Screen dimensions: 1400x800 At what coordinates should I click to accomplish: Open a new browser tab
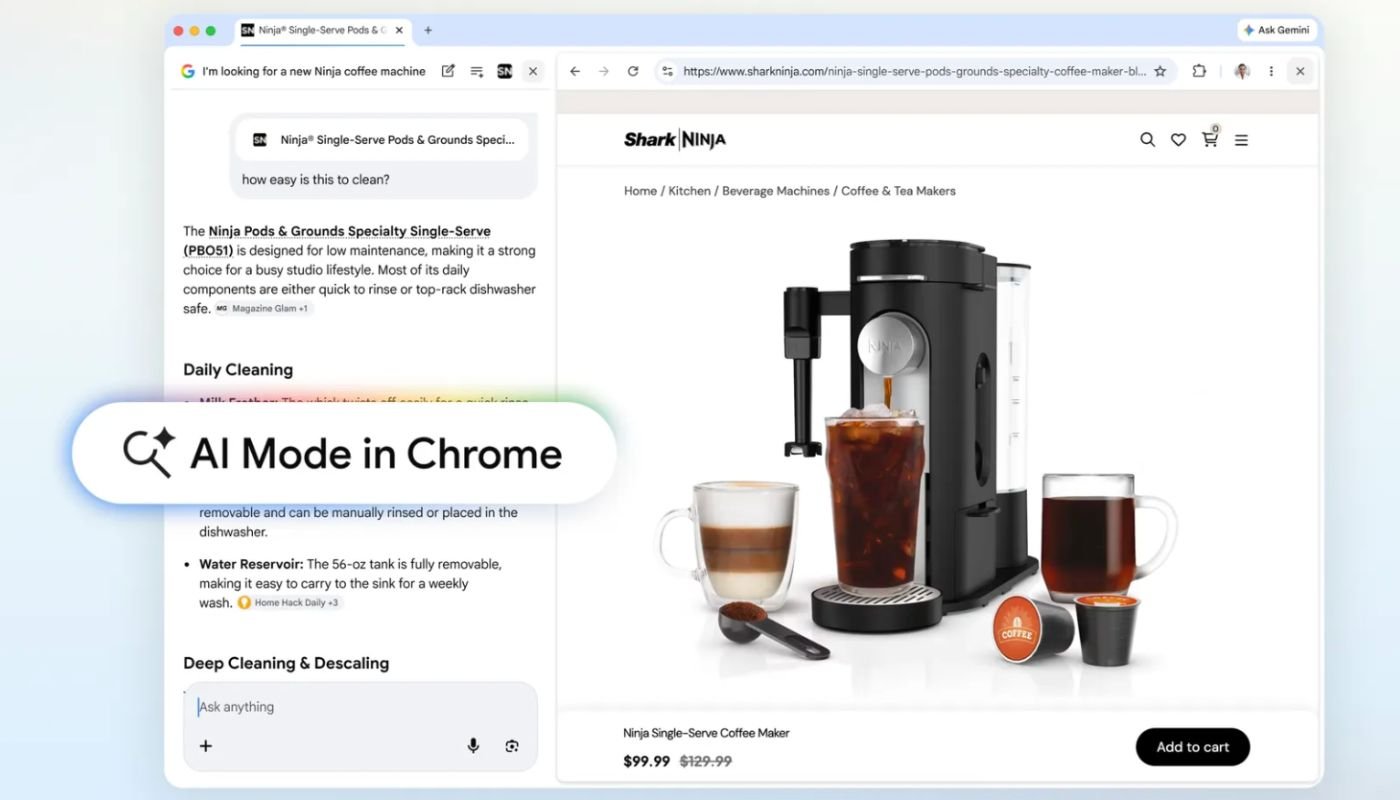428,31
